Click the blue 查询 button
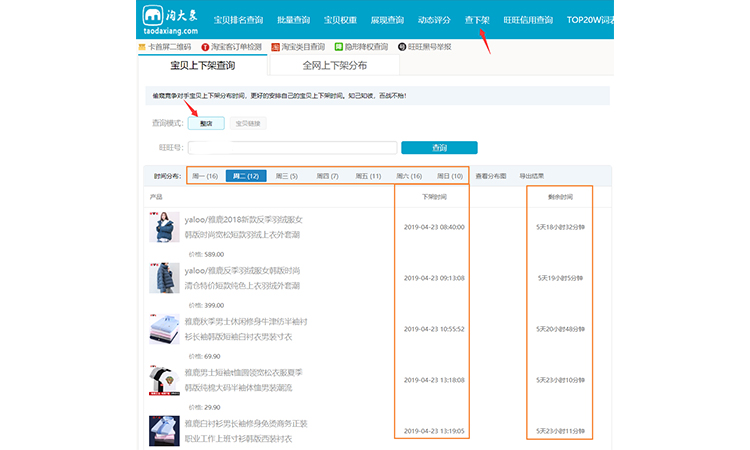This screenshot has width=750, height=450. [439, 148]
